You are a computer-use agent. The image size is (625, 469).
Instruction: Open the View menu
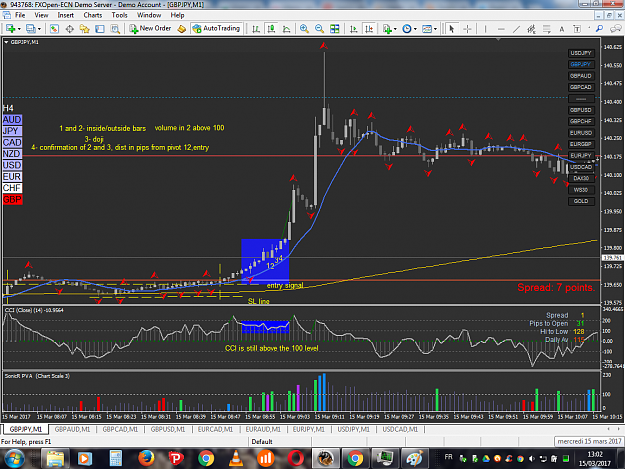click(41, 15)
